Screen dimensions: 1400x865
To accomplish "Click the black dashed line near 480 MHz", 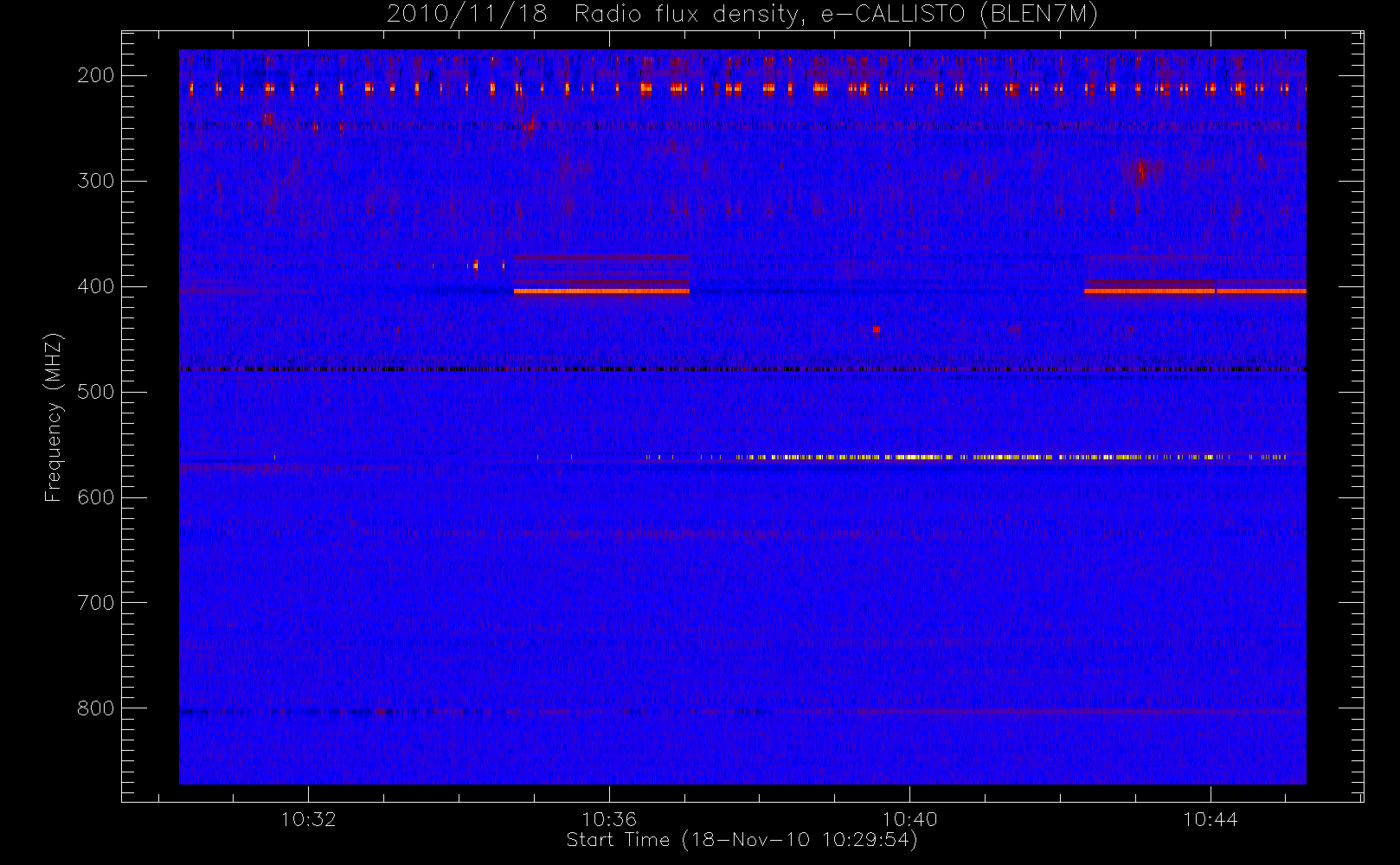I will pos(742,369).
